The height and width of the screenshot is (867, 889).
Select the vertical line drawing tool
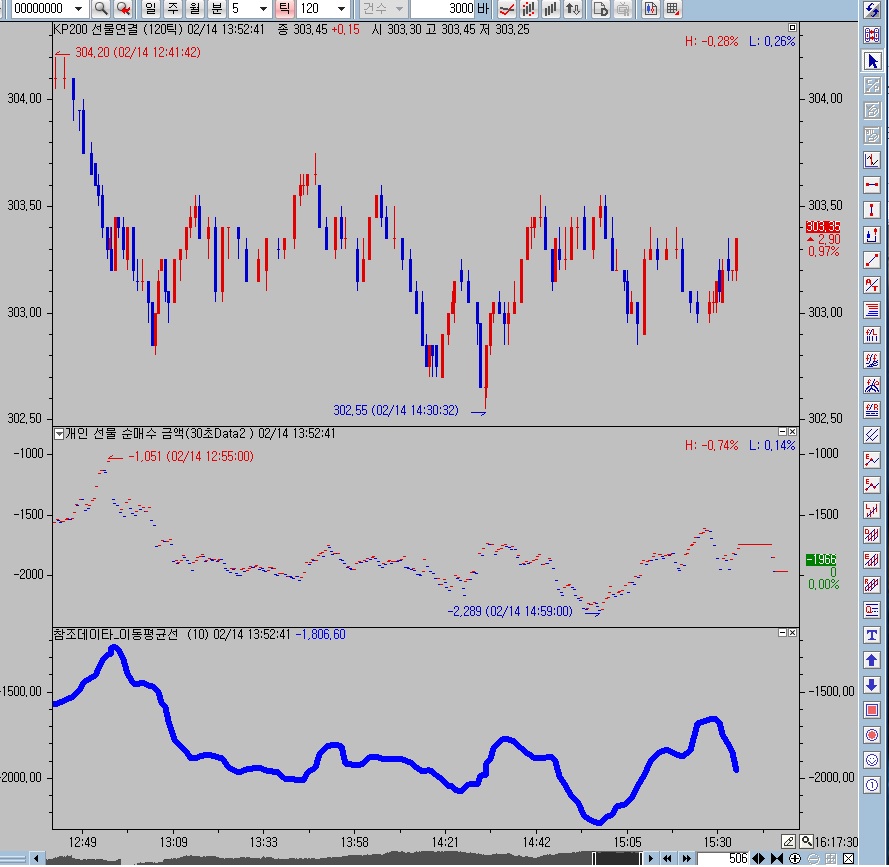[871, 210]
